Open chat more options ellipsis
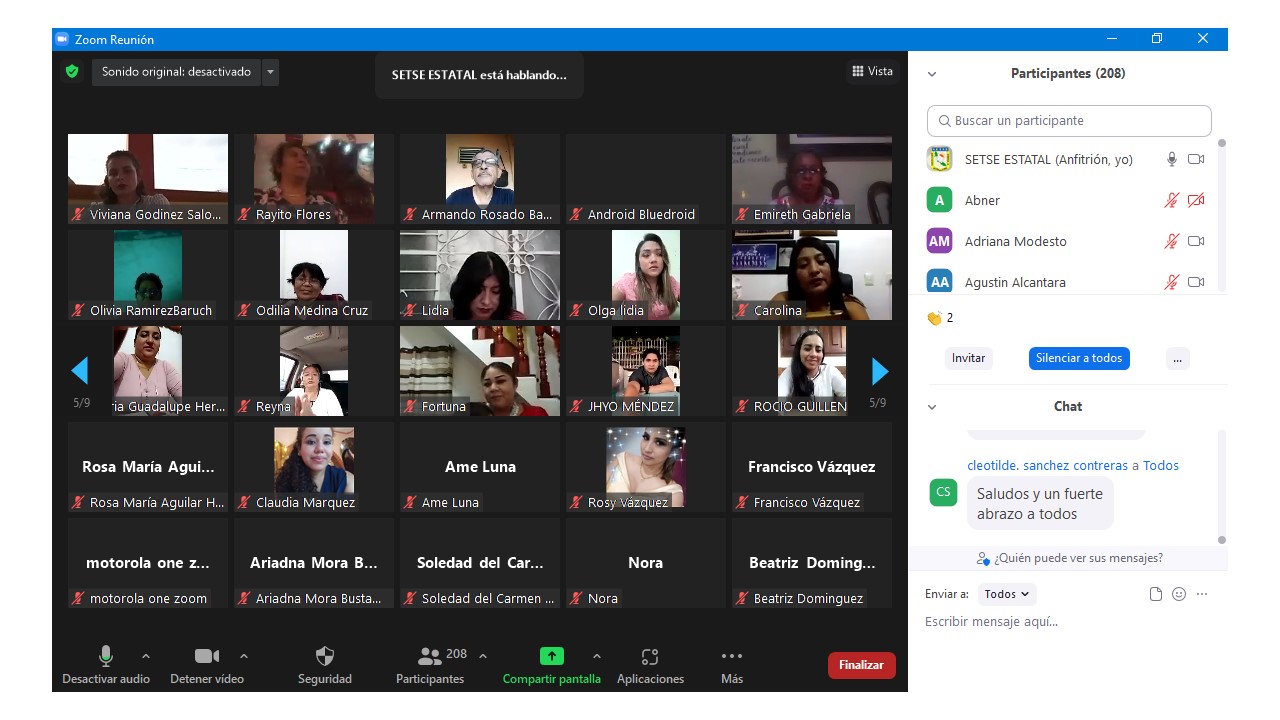Screen dimensions: 1280x720 (x=1202, y=594)
